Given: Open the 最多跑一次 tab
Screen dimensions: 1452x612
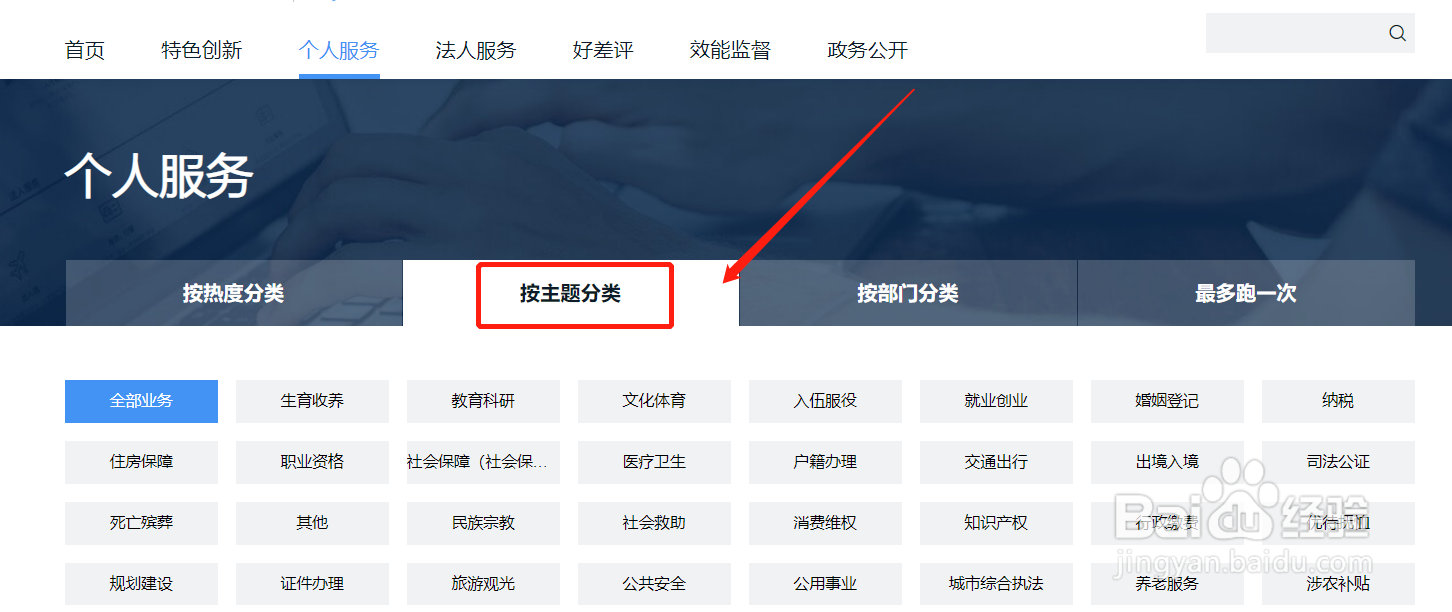Looking at the screenshot, I should (1246, 293).
